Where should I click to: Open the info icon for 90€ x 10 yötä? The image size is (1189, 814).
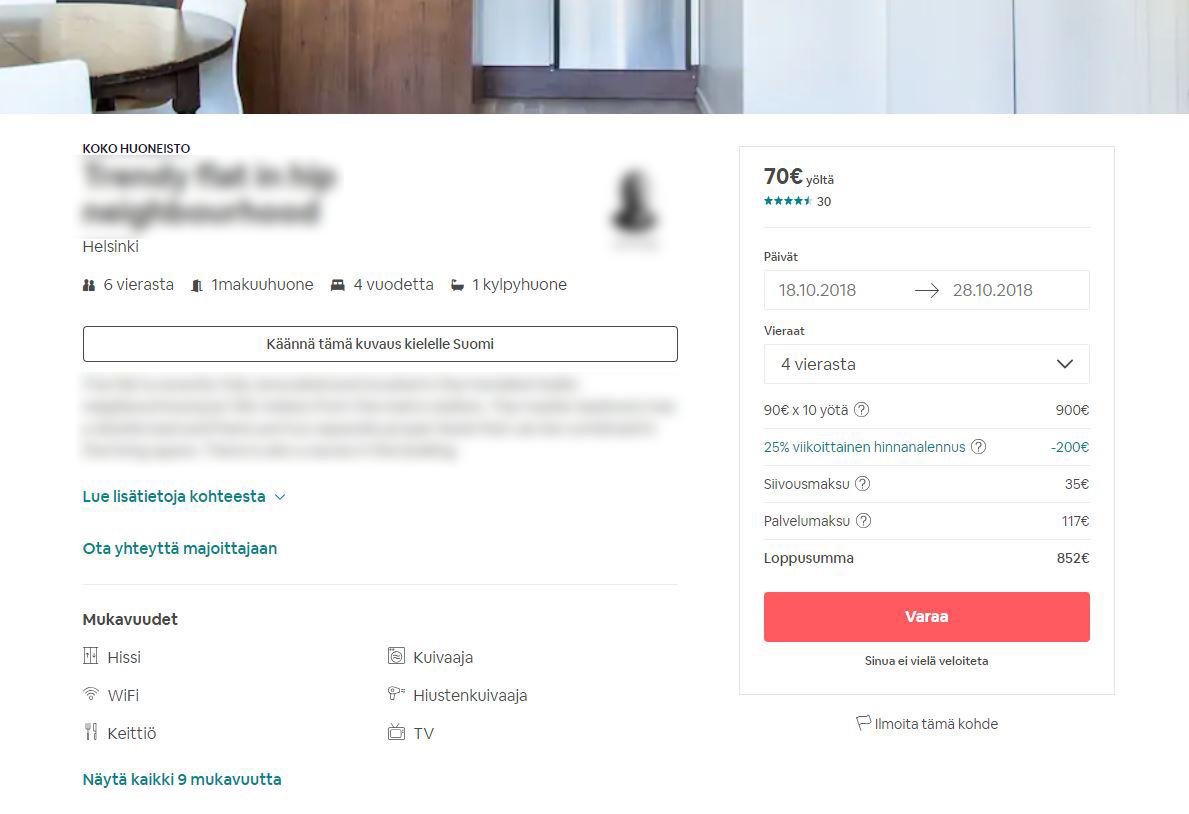pyautogui.click(x=861, y=410)
